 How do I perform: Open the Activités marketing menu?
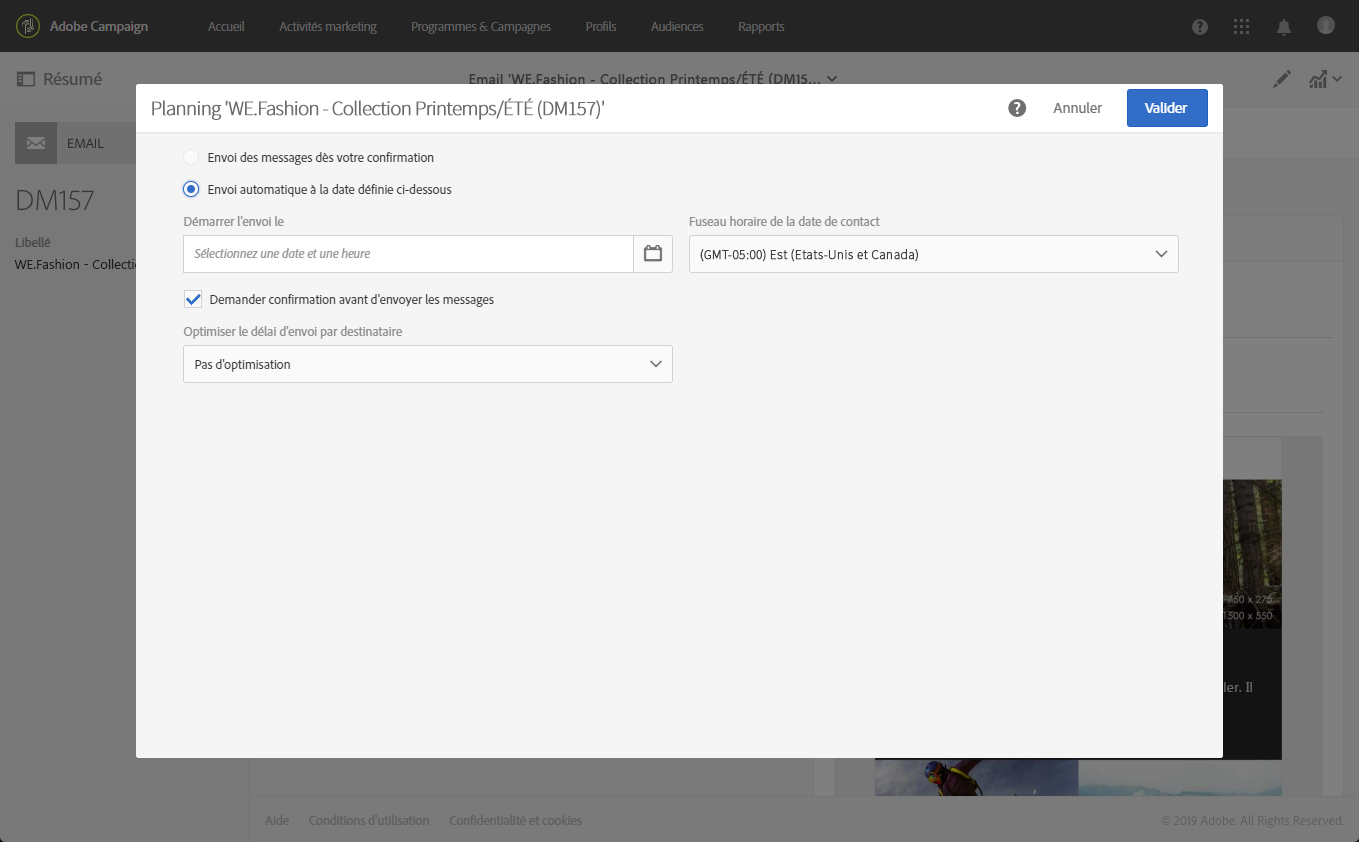coord(328,26)
